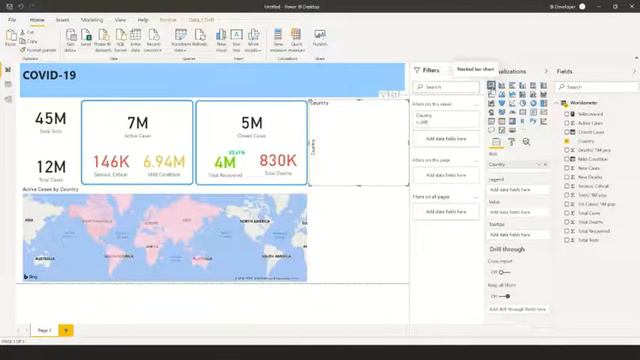Open more options for Filters on this visual

click(x=476, y=104)
